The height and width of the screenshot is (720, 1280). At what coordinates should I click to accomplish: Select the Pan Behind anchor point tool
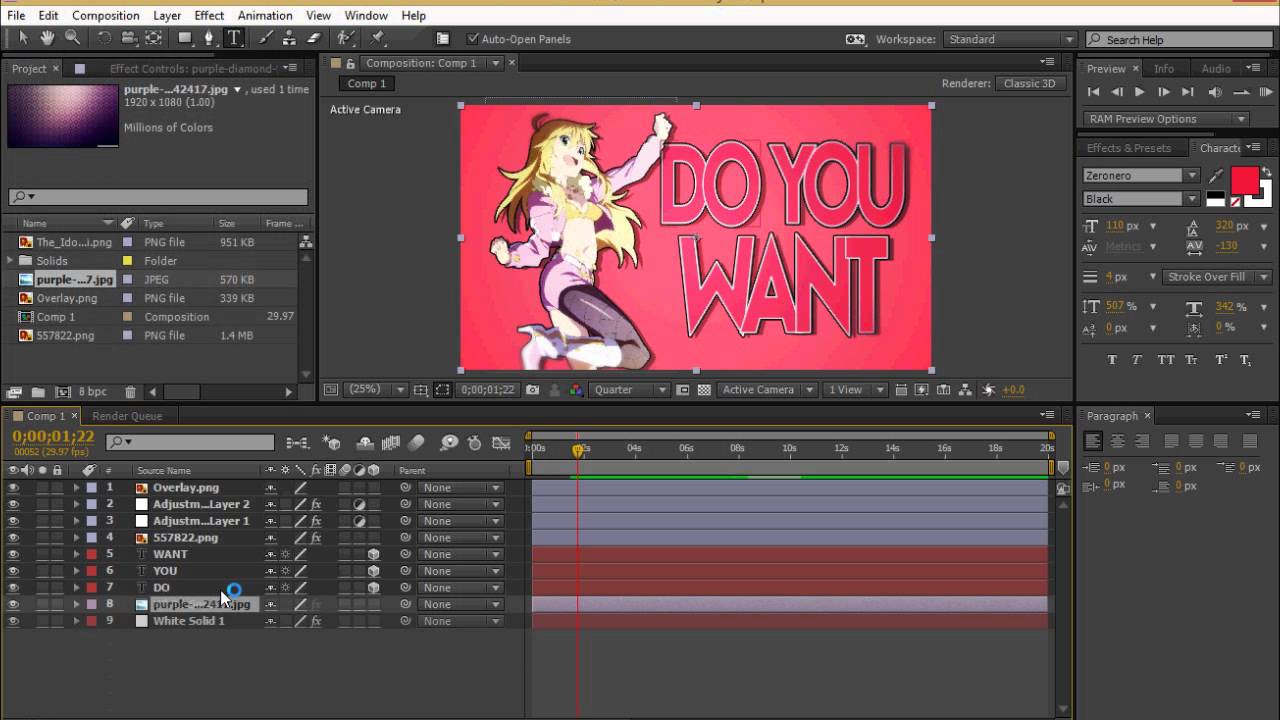coord(153,38)
